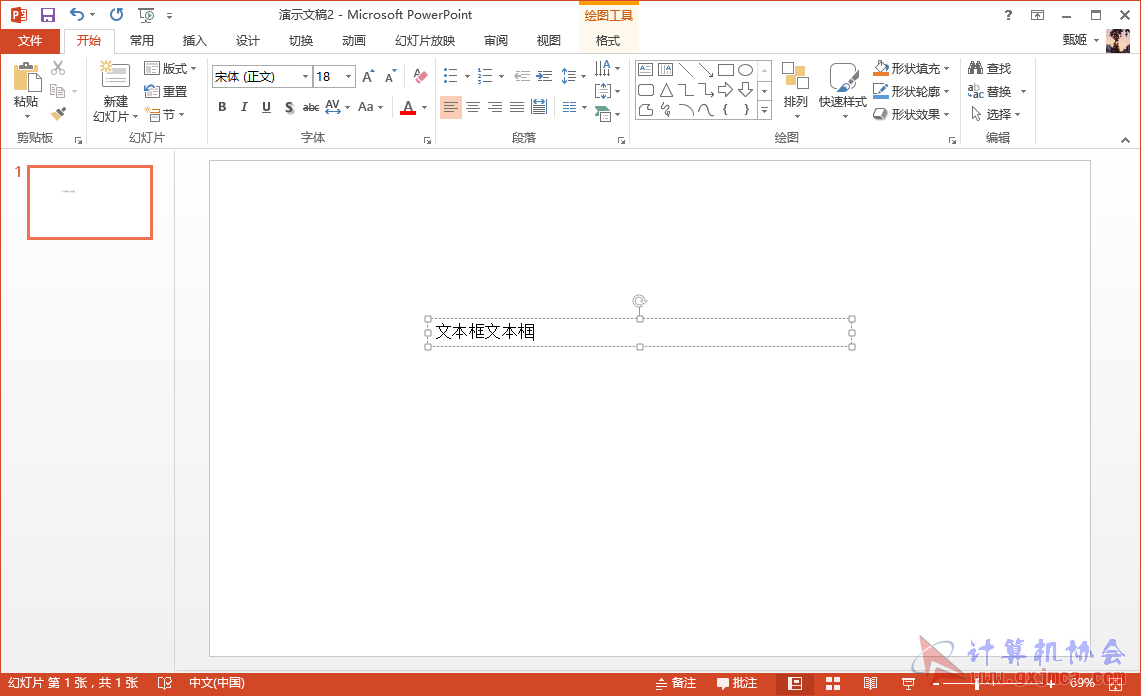Open 批注 comments pane from status bar
Screen dimensions: 1141x696
click(737, 683)
